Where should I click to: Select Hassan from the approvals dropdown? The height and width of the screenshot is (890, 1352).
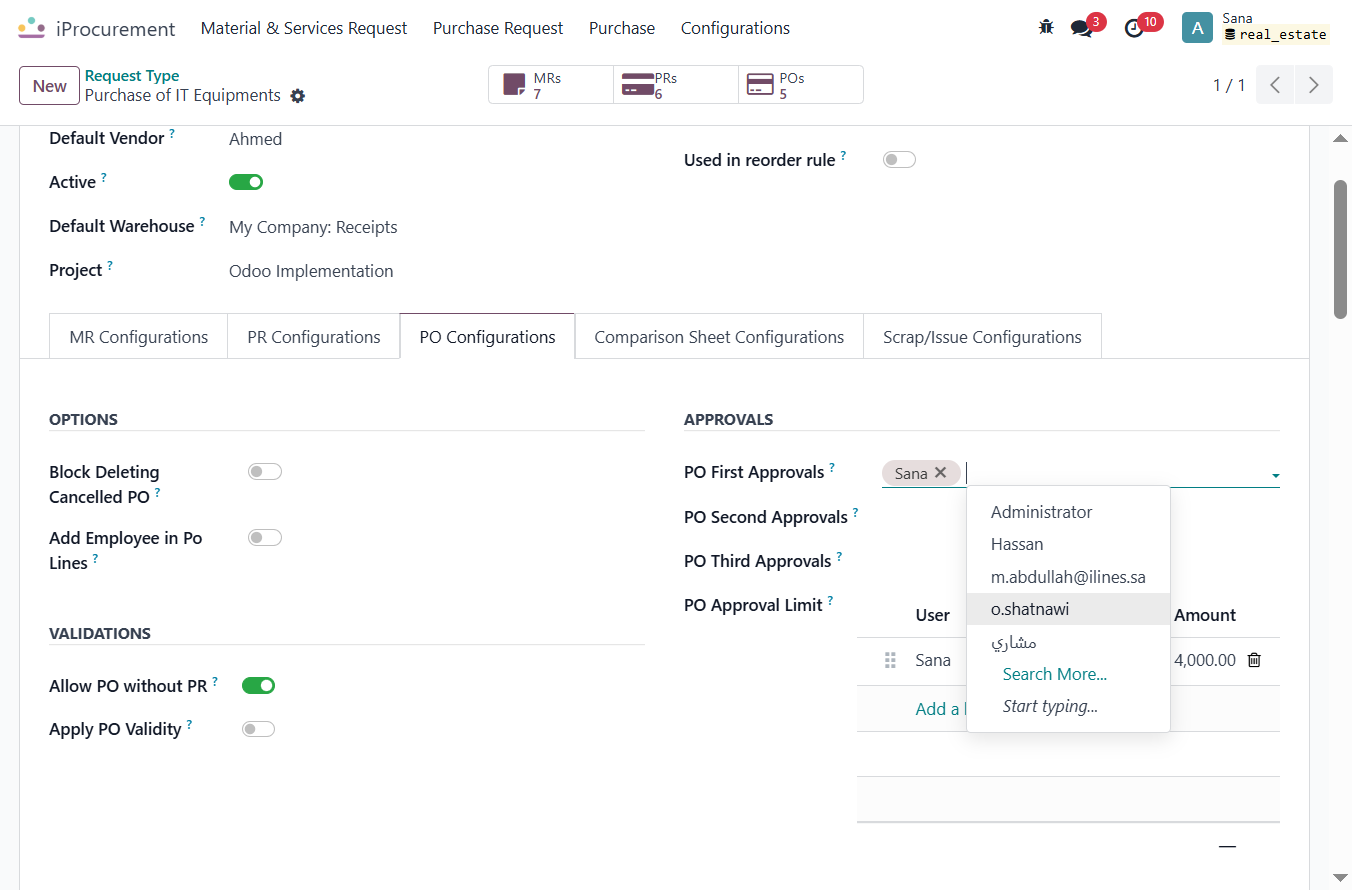point(1068,544)
